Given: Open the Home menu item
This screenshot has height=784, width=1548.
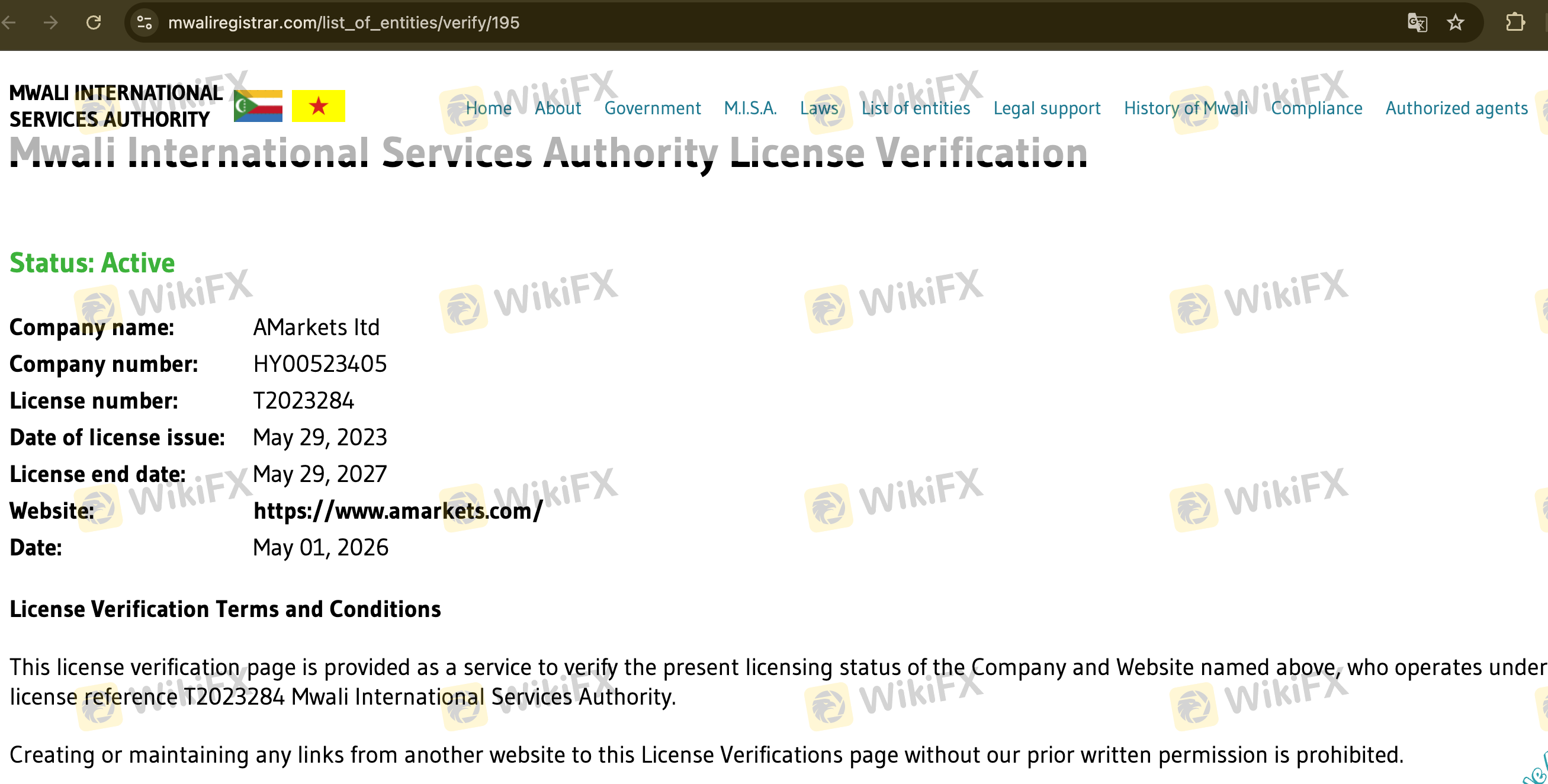Looking at the screenshot, I should [x=489, y=108].
